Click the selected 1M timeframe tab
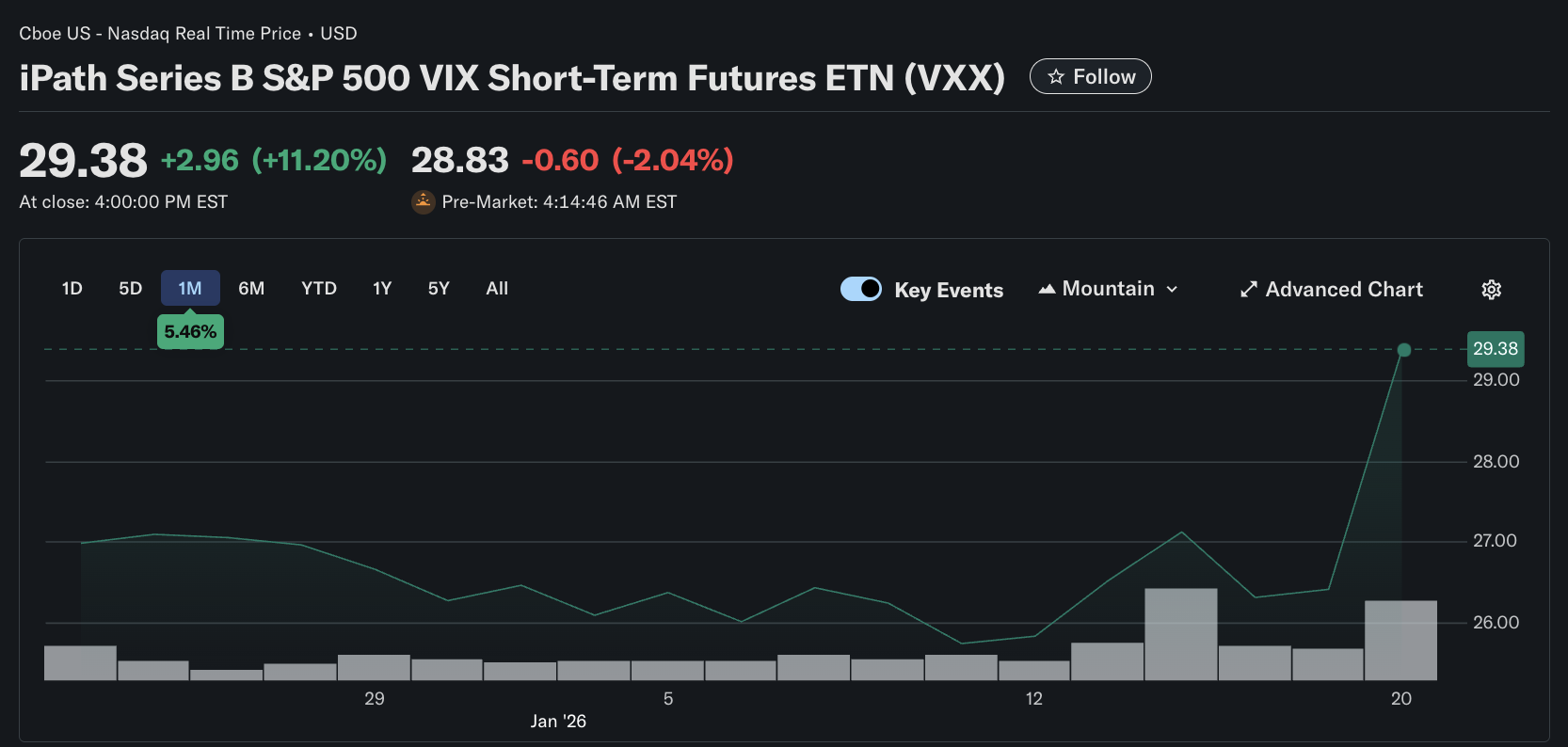Screen dimensions: 1568x747 pos(190,288)
